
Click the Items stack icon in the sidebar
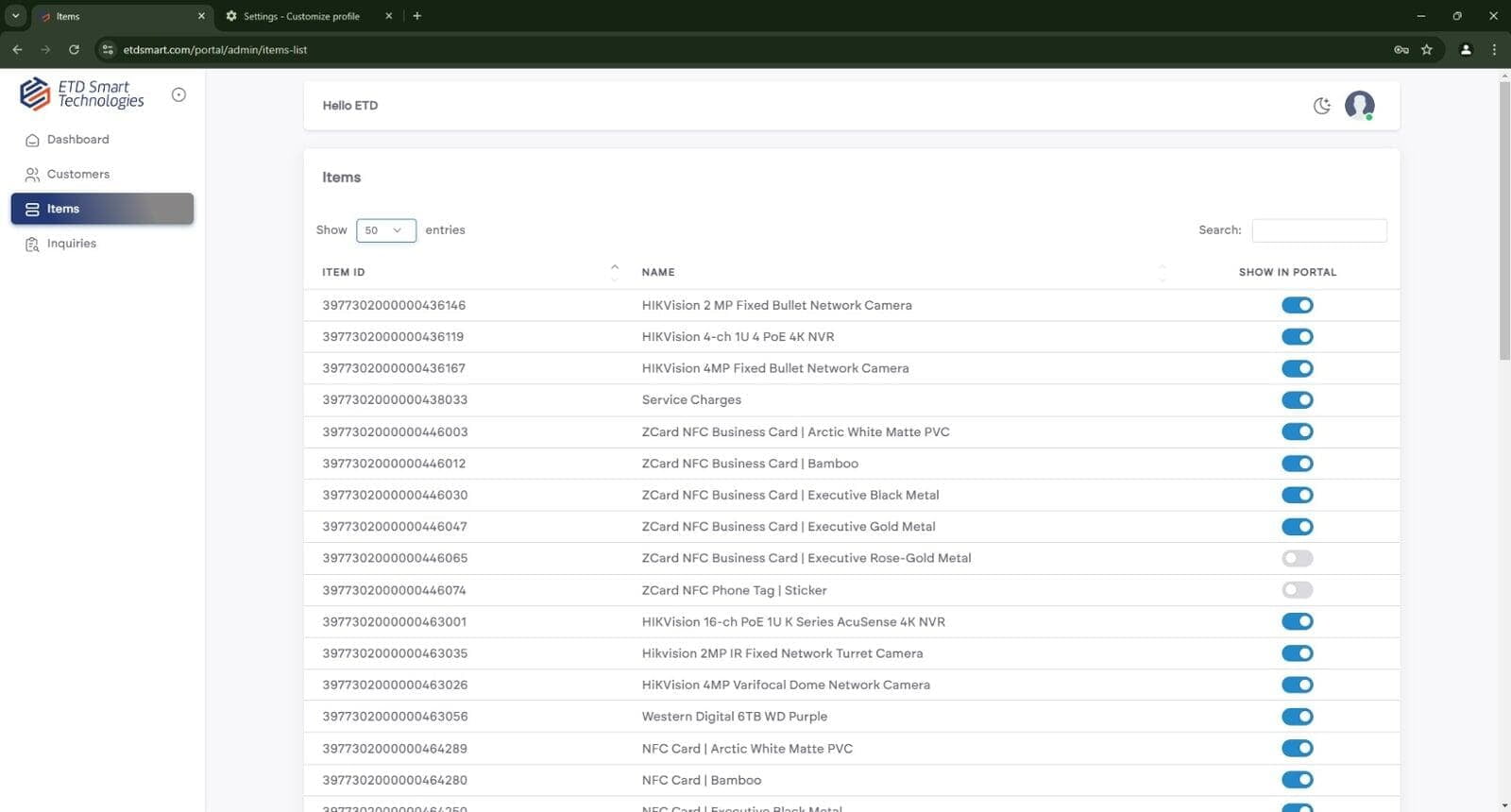(x=32, y=210)
